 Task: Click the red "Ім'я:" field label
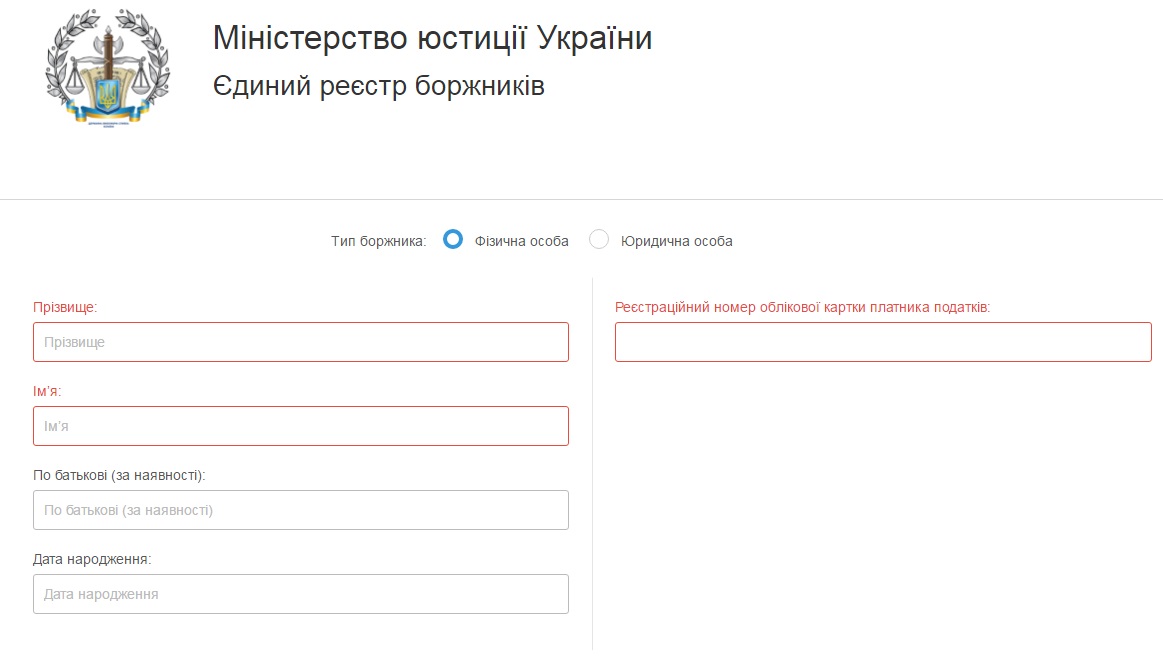(x=47, y=391)
